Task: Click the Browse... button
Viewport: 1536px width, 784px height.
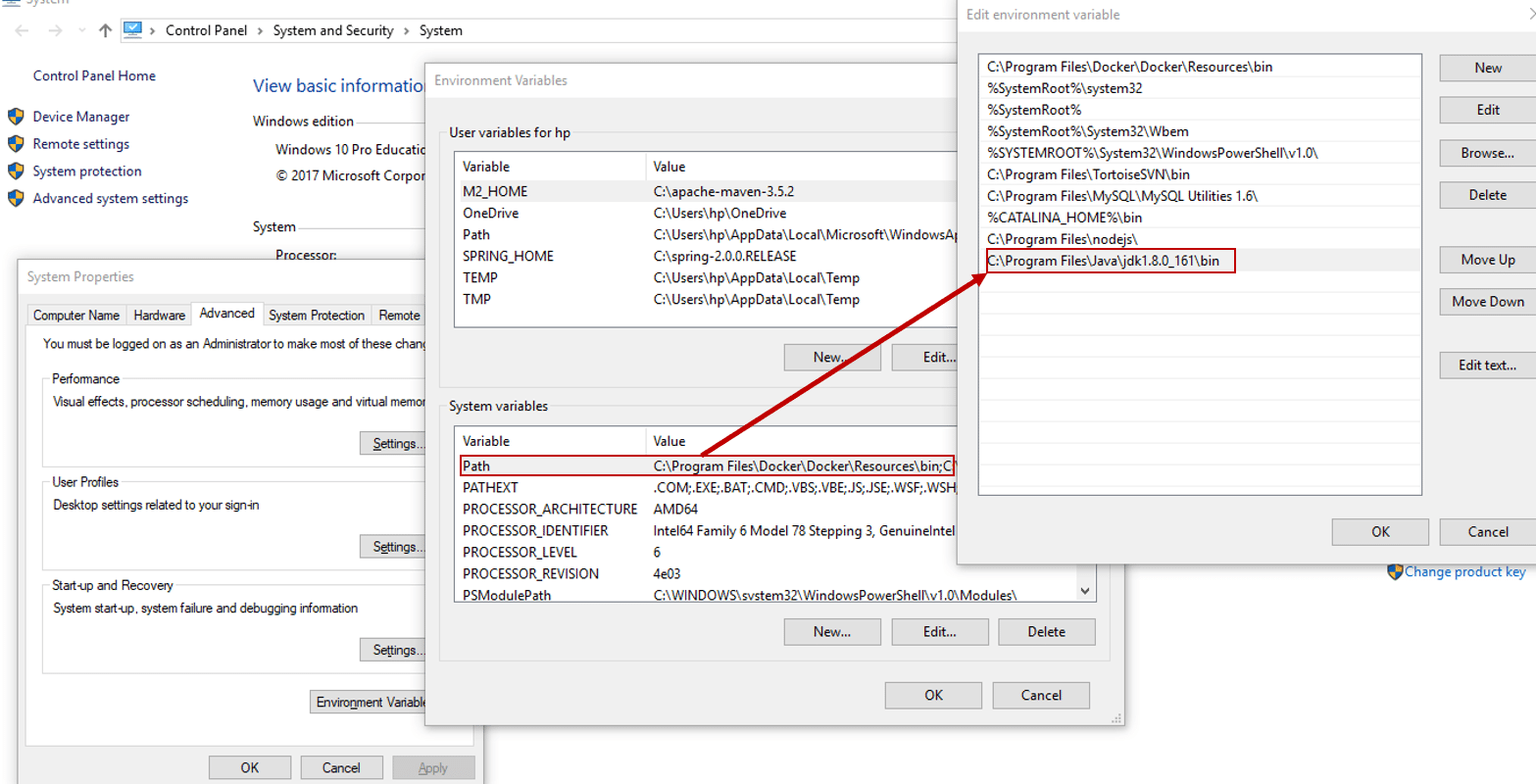Action: pos(1487,153)
